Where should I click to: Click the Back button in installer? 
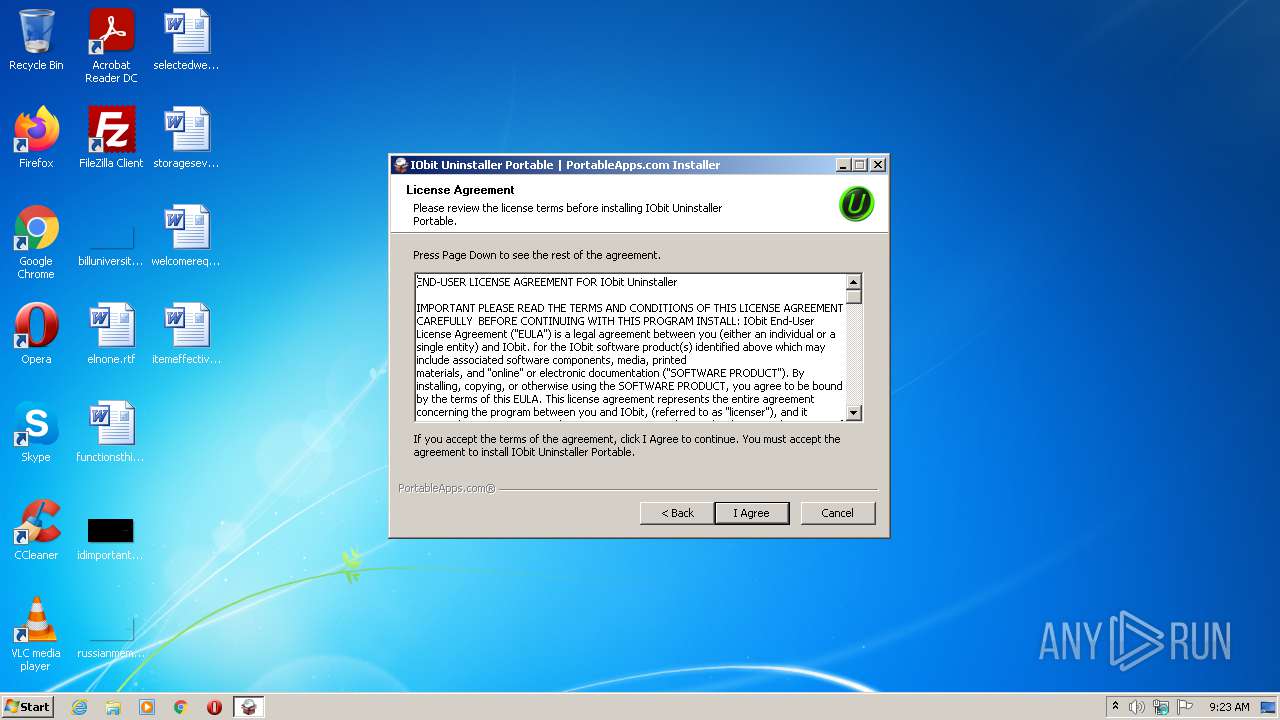[677, 513]
